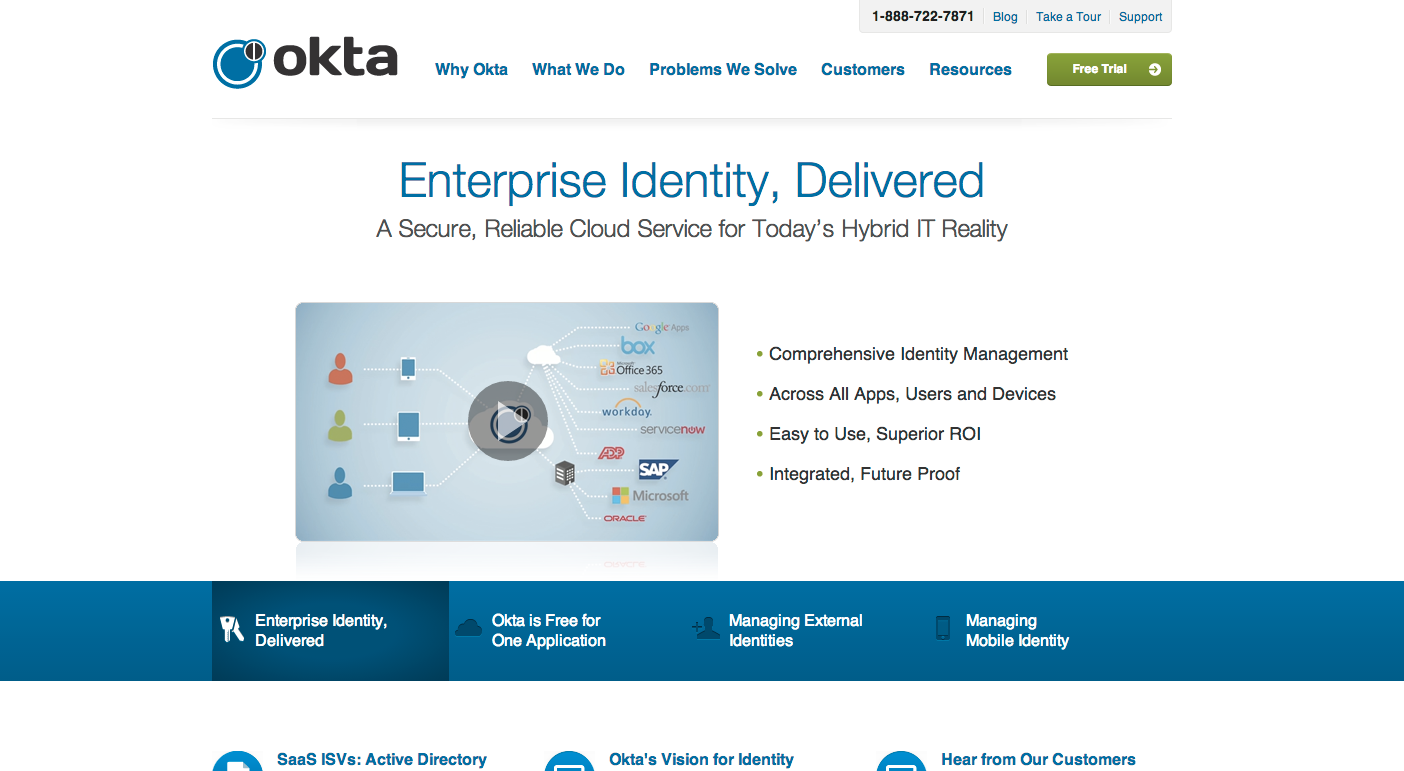Click the Workday logo in the video

point(627,409)
